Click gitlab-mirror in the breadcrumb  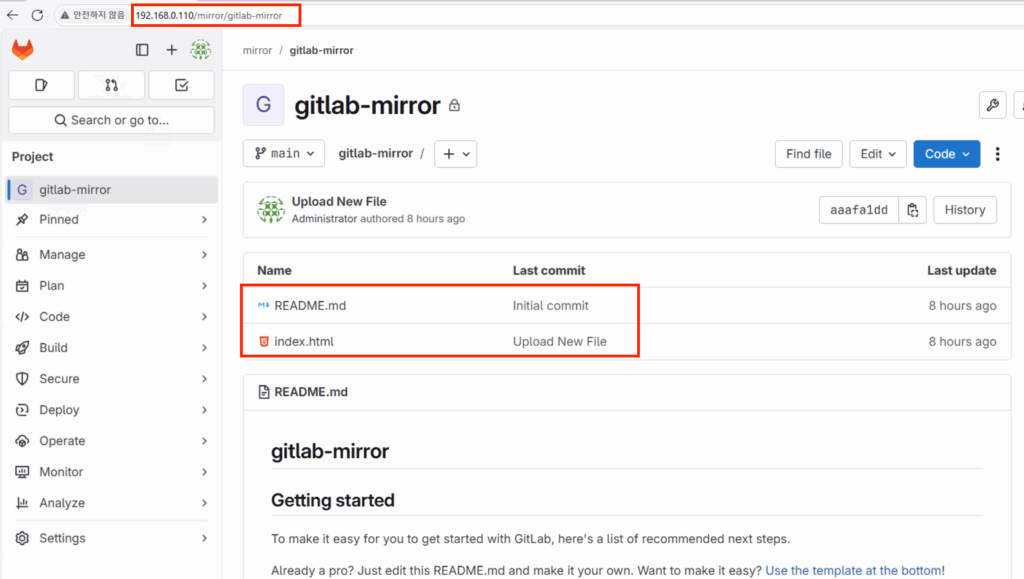pos(321,50)
